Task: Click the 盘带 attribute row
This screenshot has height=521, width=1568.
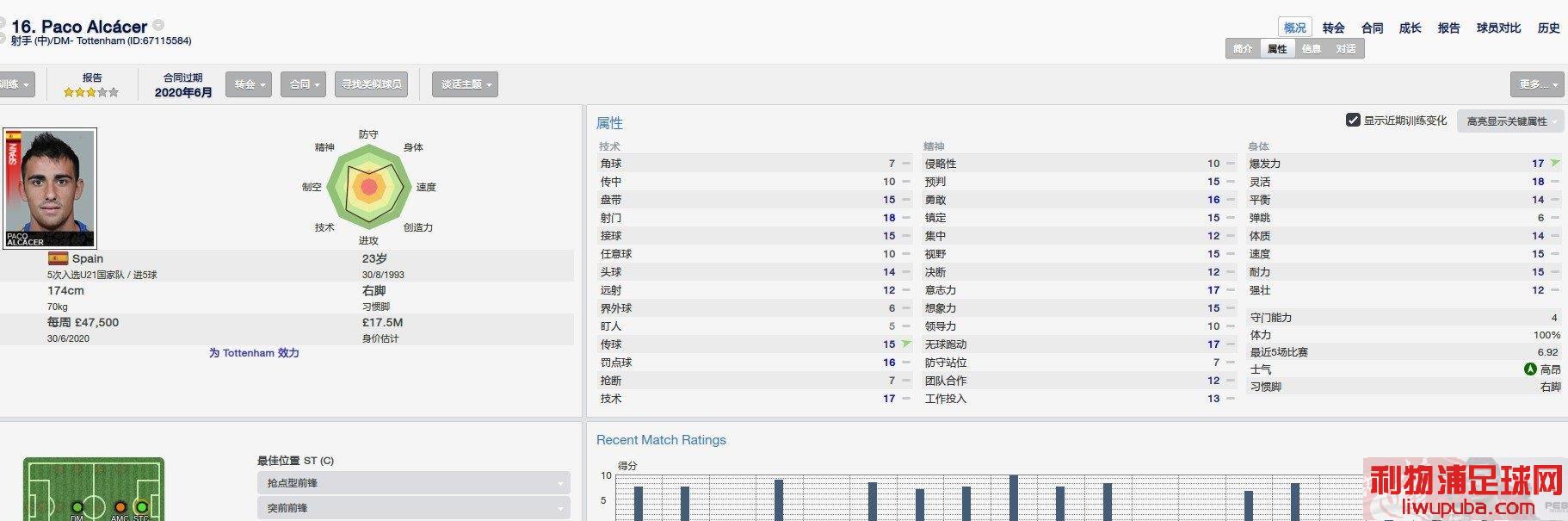Action: click(x=755, y=200)
